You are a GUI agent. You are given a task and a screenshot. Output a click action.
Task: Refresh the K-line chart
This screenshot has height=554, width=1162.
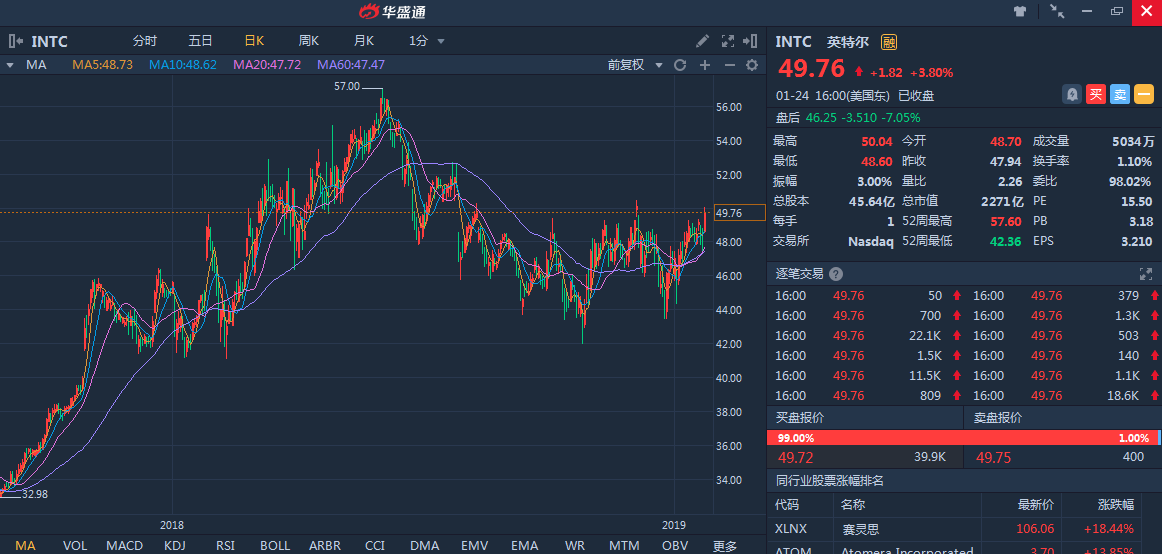point(680,65)
